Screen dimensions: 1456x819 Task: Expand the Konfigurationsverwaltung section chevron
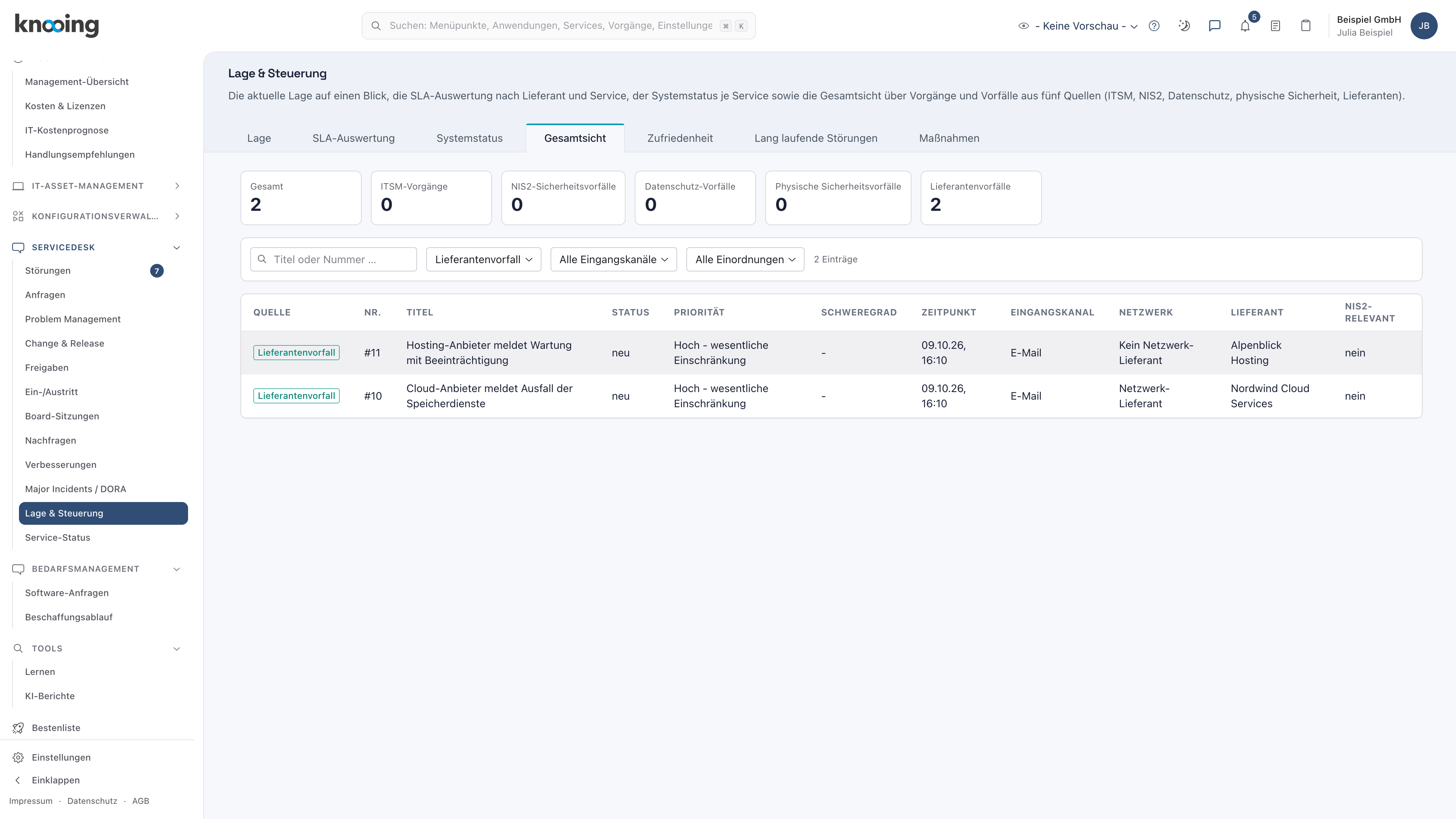[177, 217]
